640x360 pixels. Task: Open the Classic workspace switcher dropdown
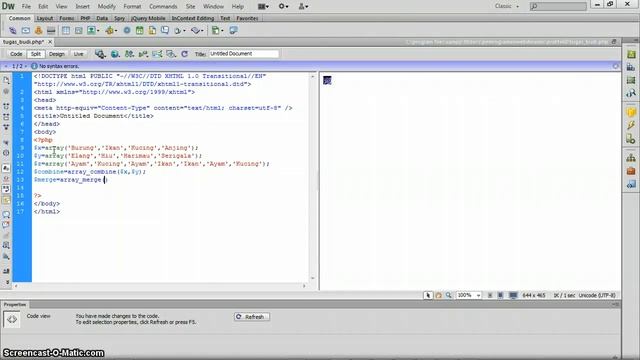[x=507, y=6]
